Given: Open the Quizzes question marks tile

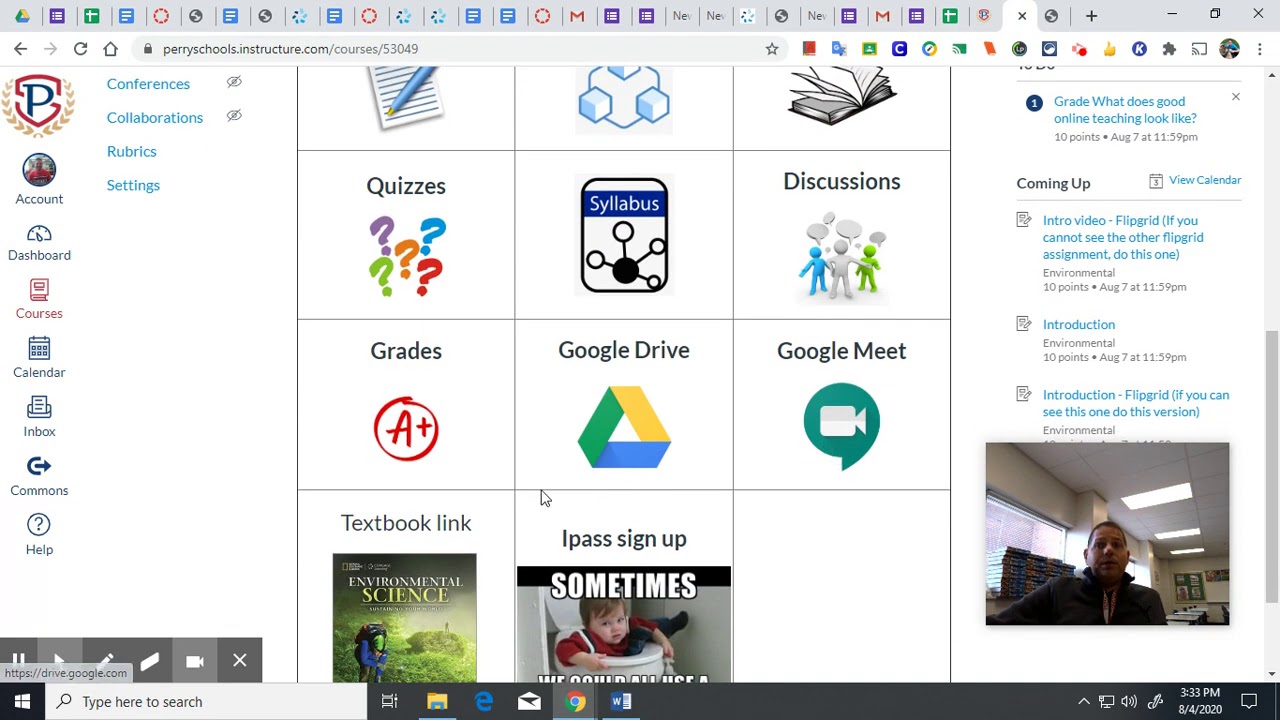Looking at the screenshot, I should point(406,257).
